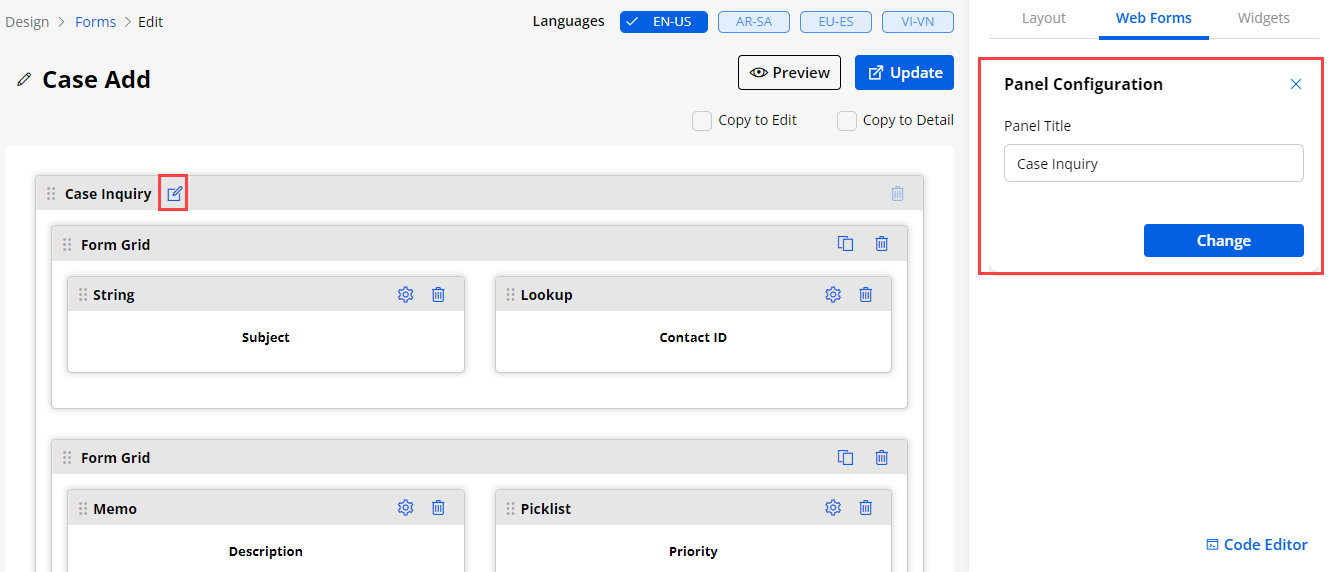Screen dimensions: 1331x572
Task: Click the Panel Title input field
Action: pos(1153,163)
